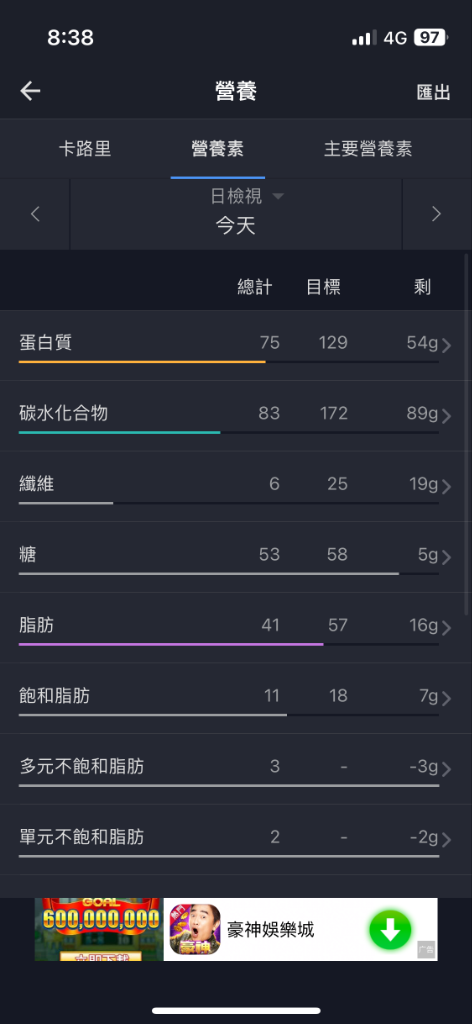Image resolution: width=472 pixels, height=1024 pixels.
Task: Tap the back arrow icon
Action: pos(30,91)
